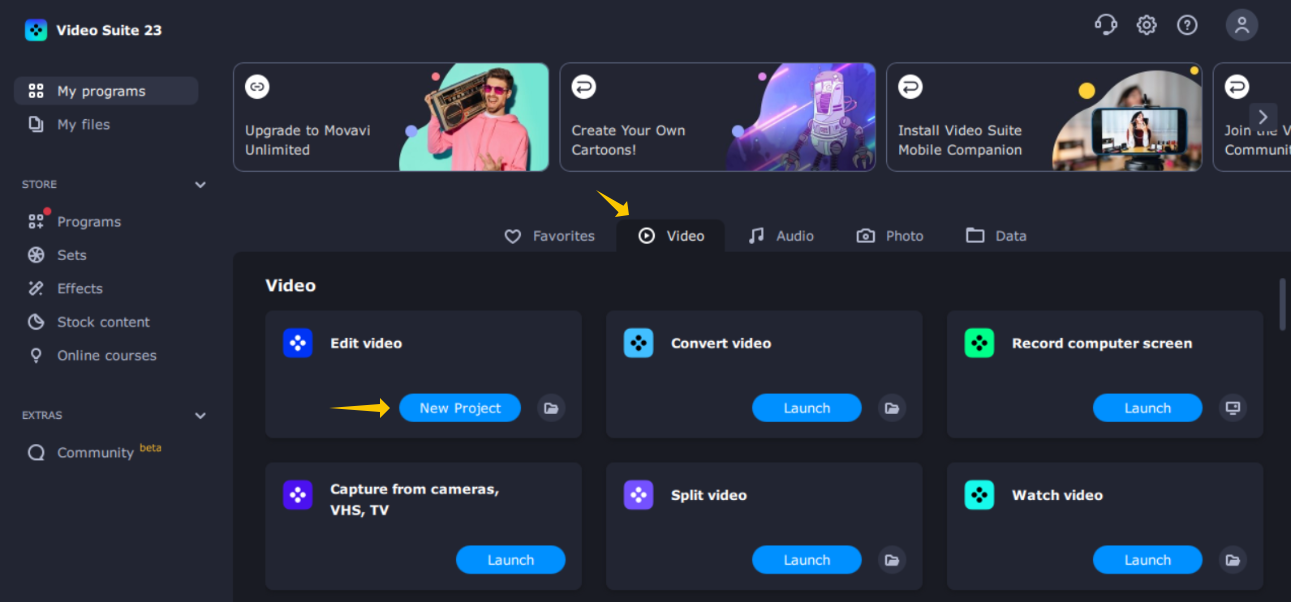Switch to the Photo tab
The height and width of the screenshot is (602, 1291).
(889, 236)
